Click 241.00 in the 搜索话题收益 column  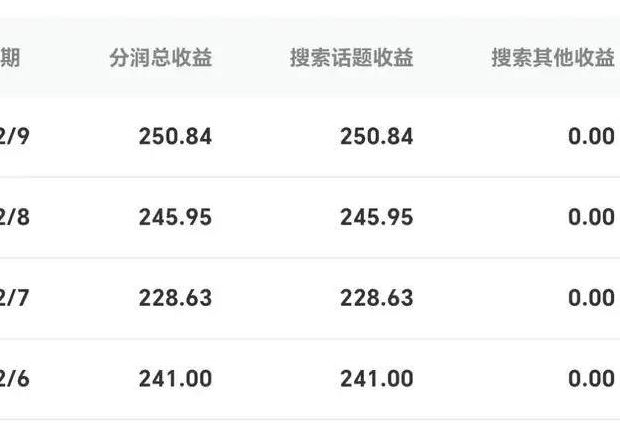click(376, 379)
